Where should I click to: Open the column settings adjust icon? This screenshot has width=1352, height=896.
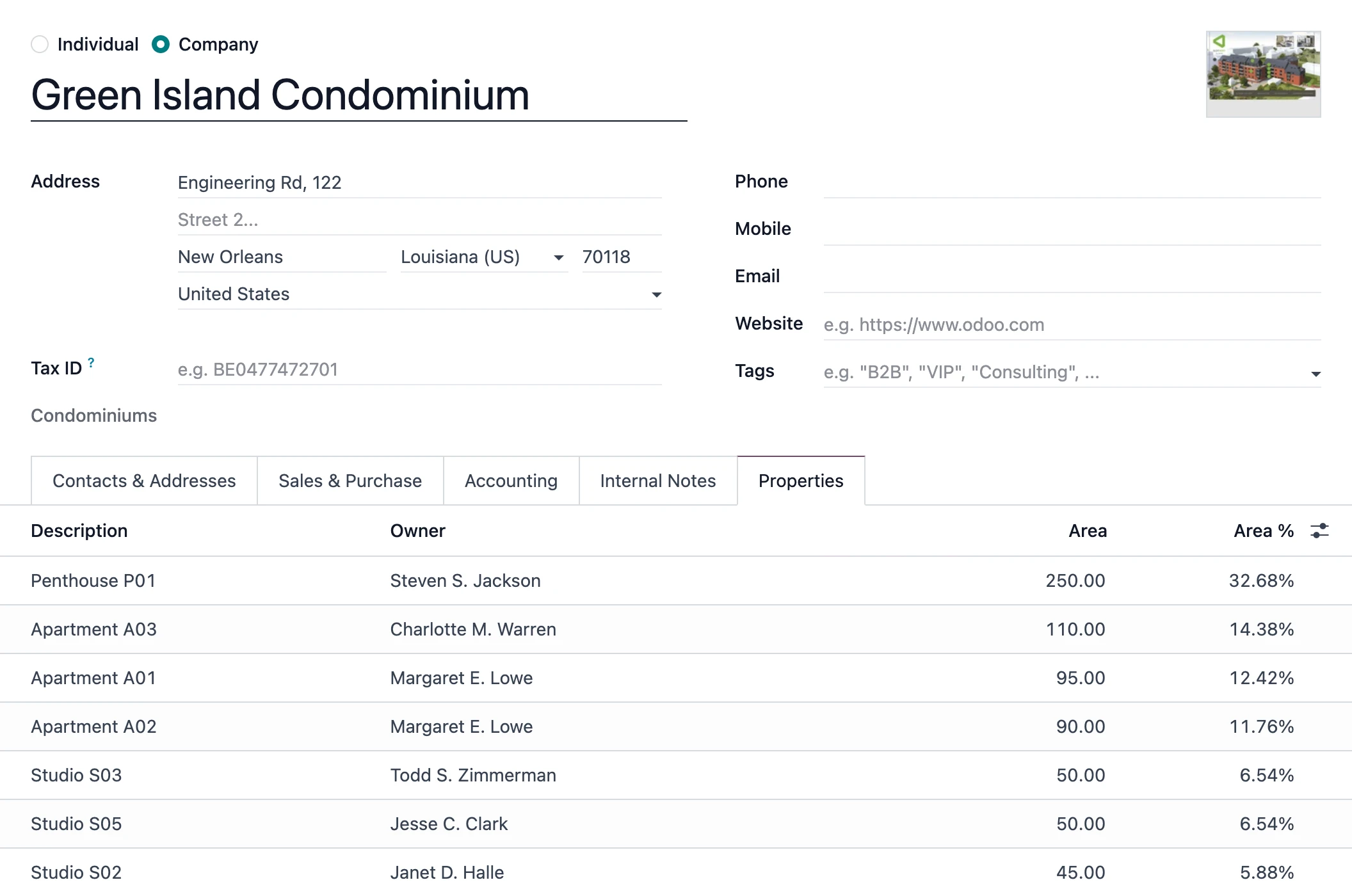(x=1319, y=531)
